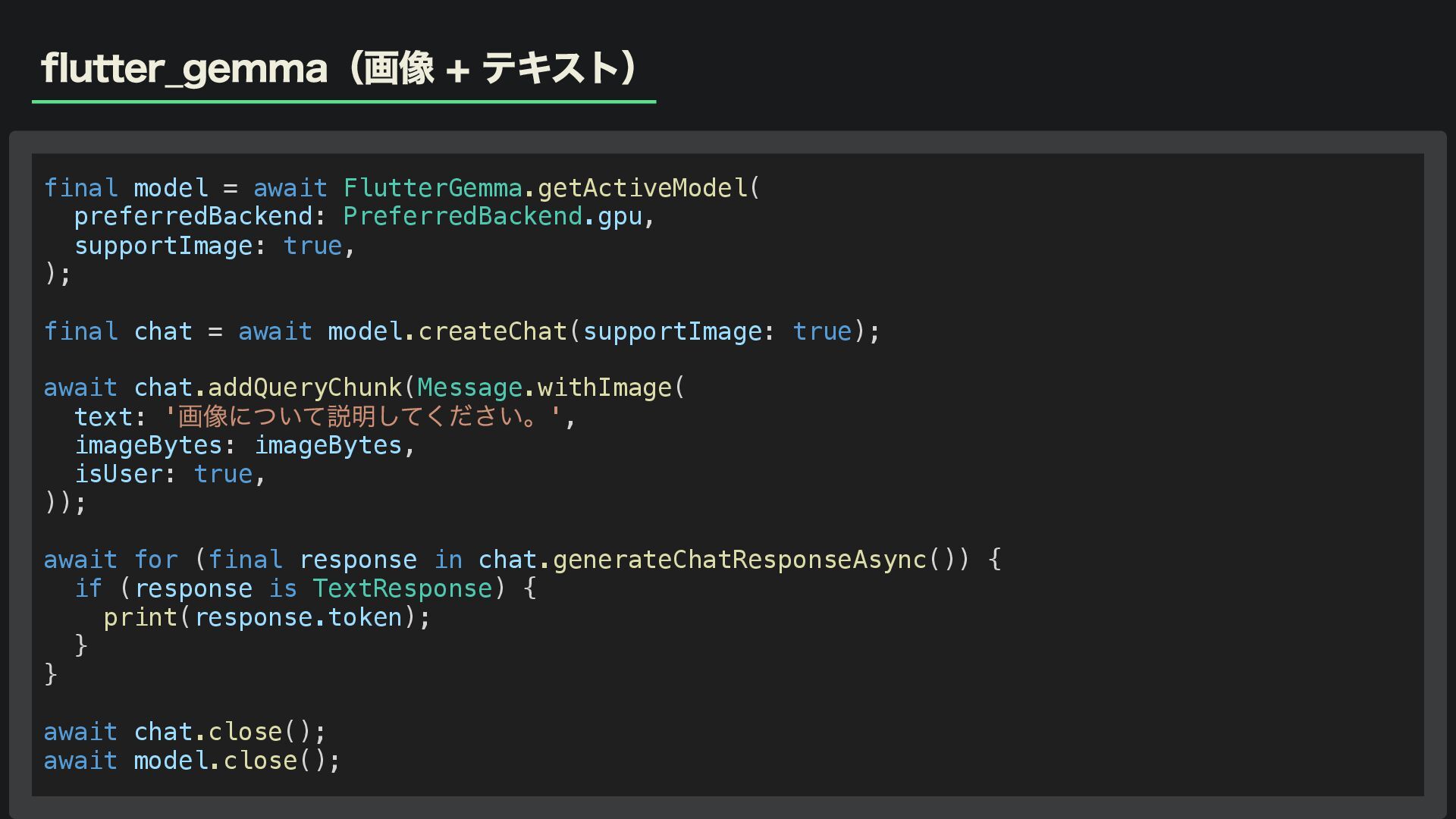
Task: Click the TextResponse type name
Action: [x=402, y=588]
